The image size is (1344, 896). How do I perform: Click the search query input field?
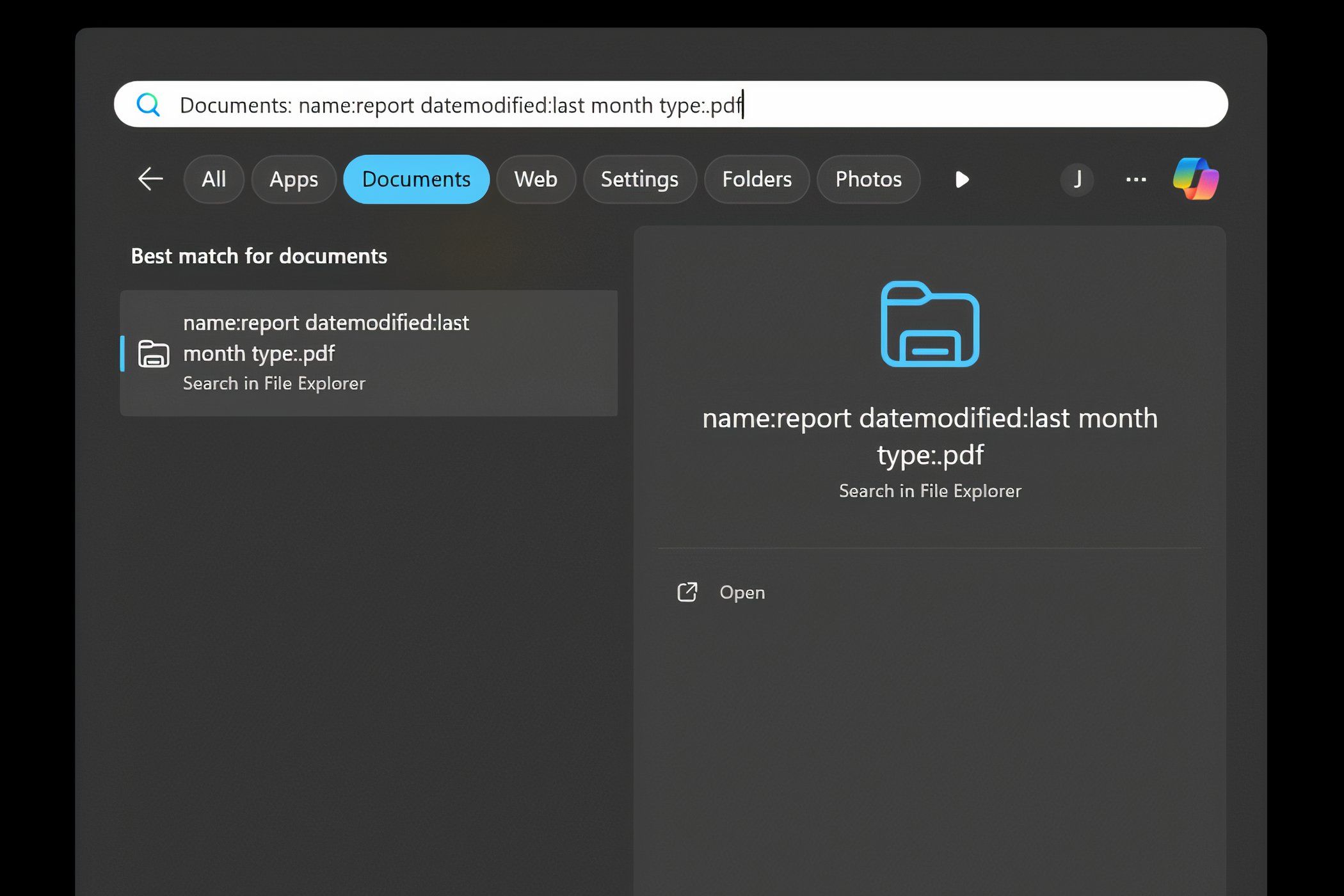point(671,104)
